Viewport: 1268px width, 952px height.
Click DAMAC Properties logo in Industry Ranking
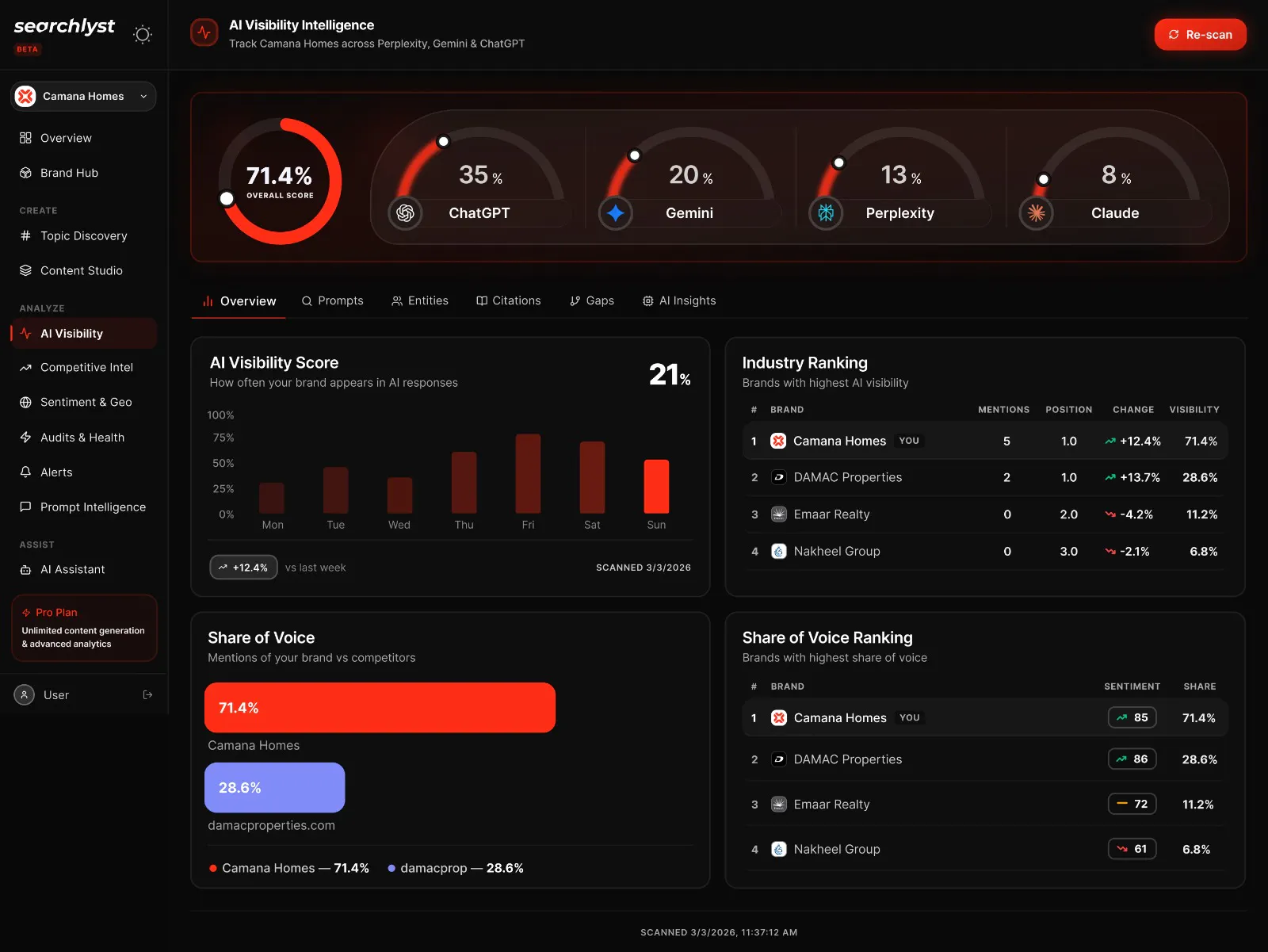(x=778, y=477)
